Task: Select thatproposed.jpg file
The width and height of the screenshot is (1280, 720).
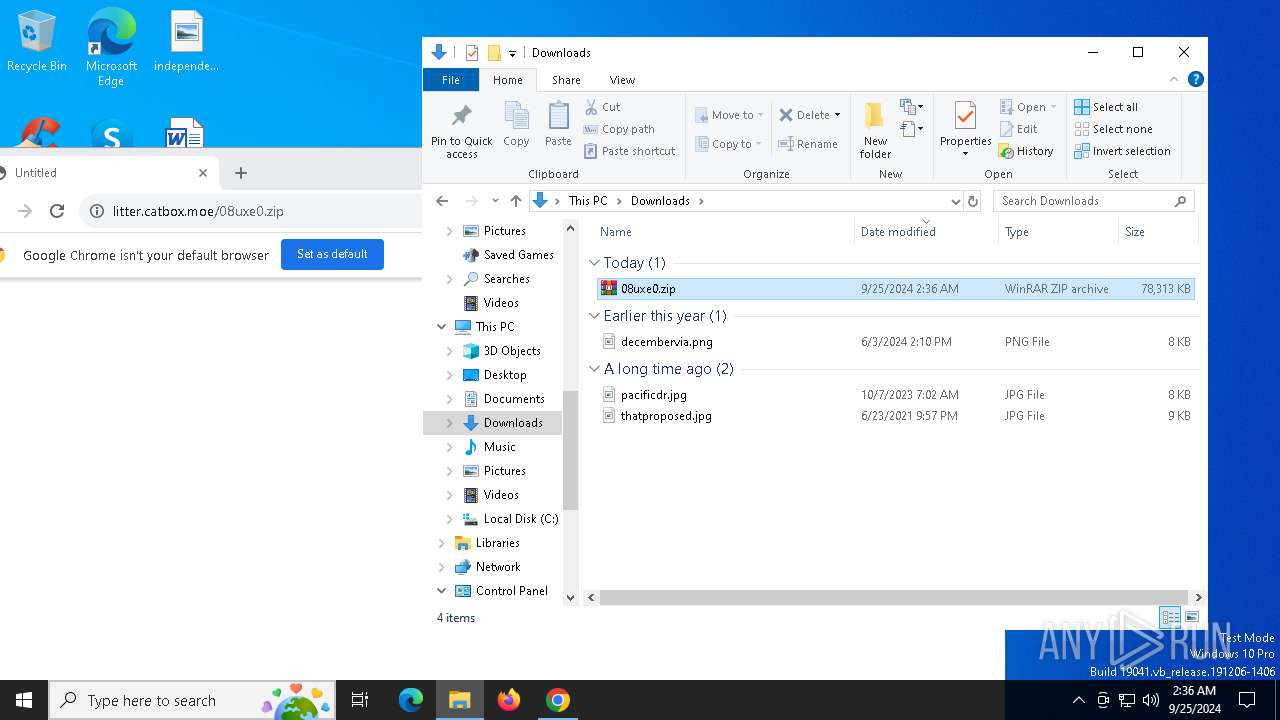Action: point(896,416)
